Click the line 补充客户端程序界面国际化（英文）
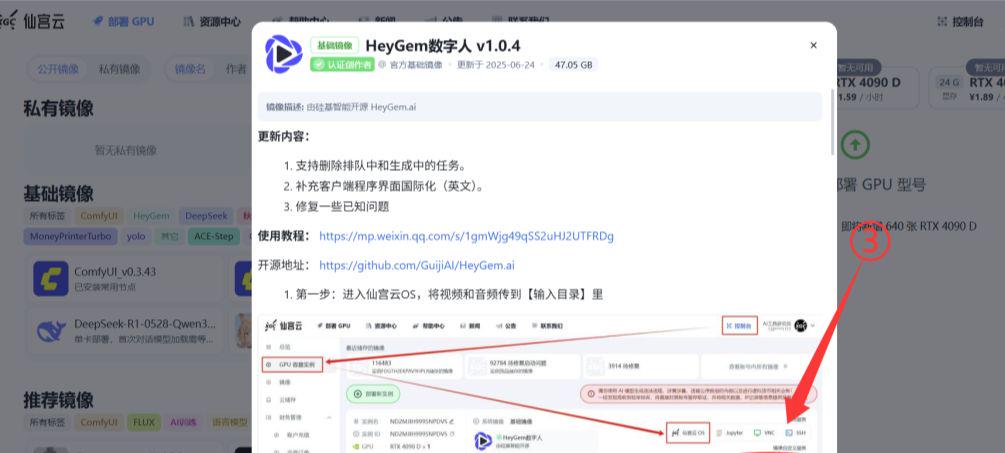The image size is (1005, 453). tap(390, 186)
